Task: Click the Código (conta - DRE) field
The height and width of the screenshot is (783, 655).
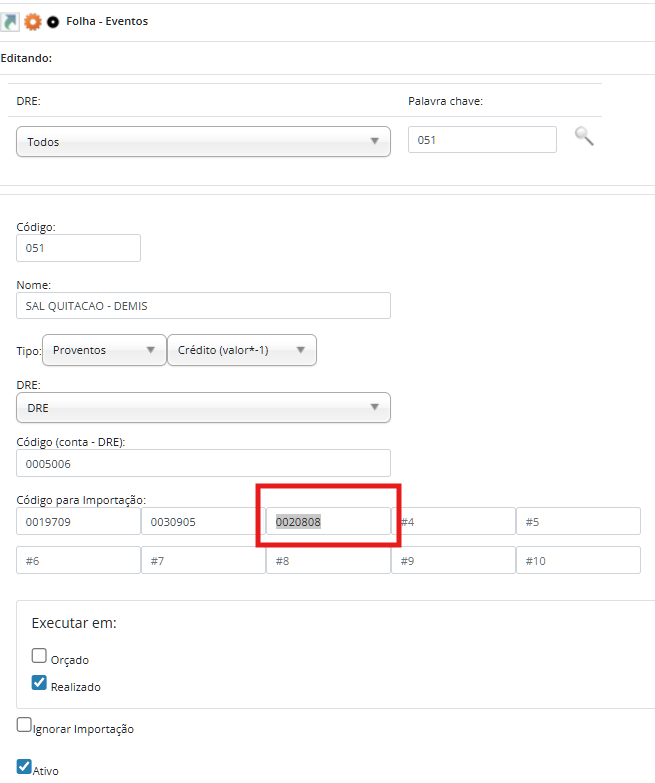Action: [203, 464]
